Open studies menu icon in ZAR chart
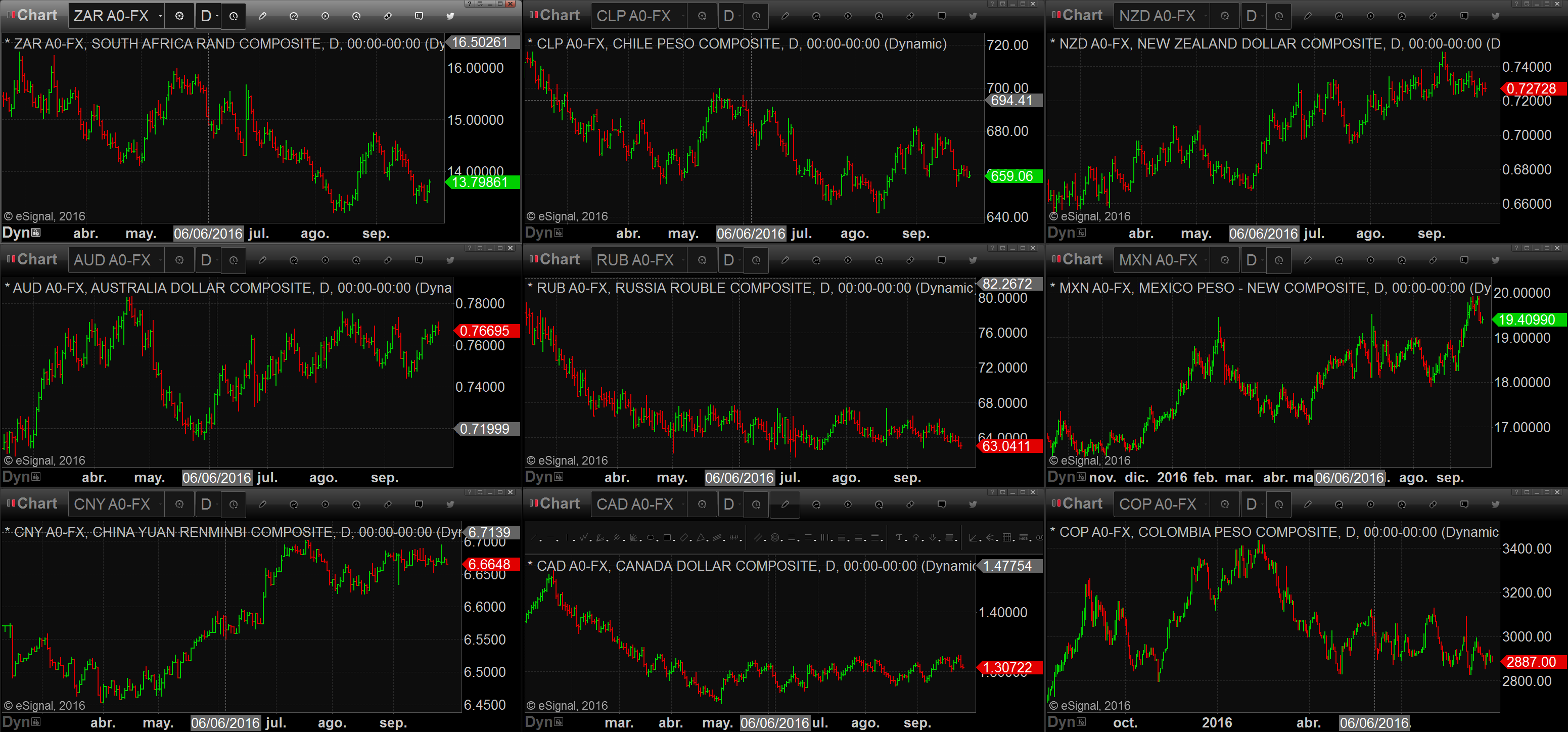The image size is (1568, 732). 293,16
